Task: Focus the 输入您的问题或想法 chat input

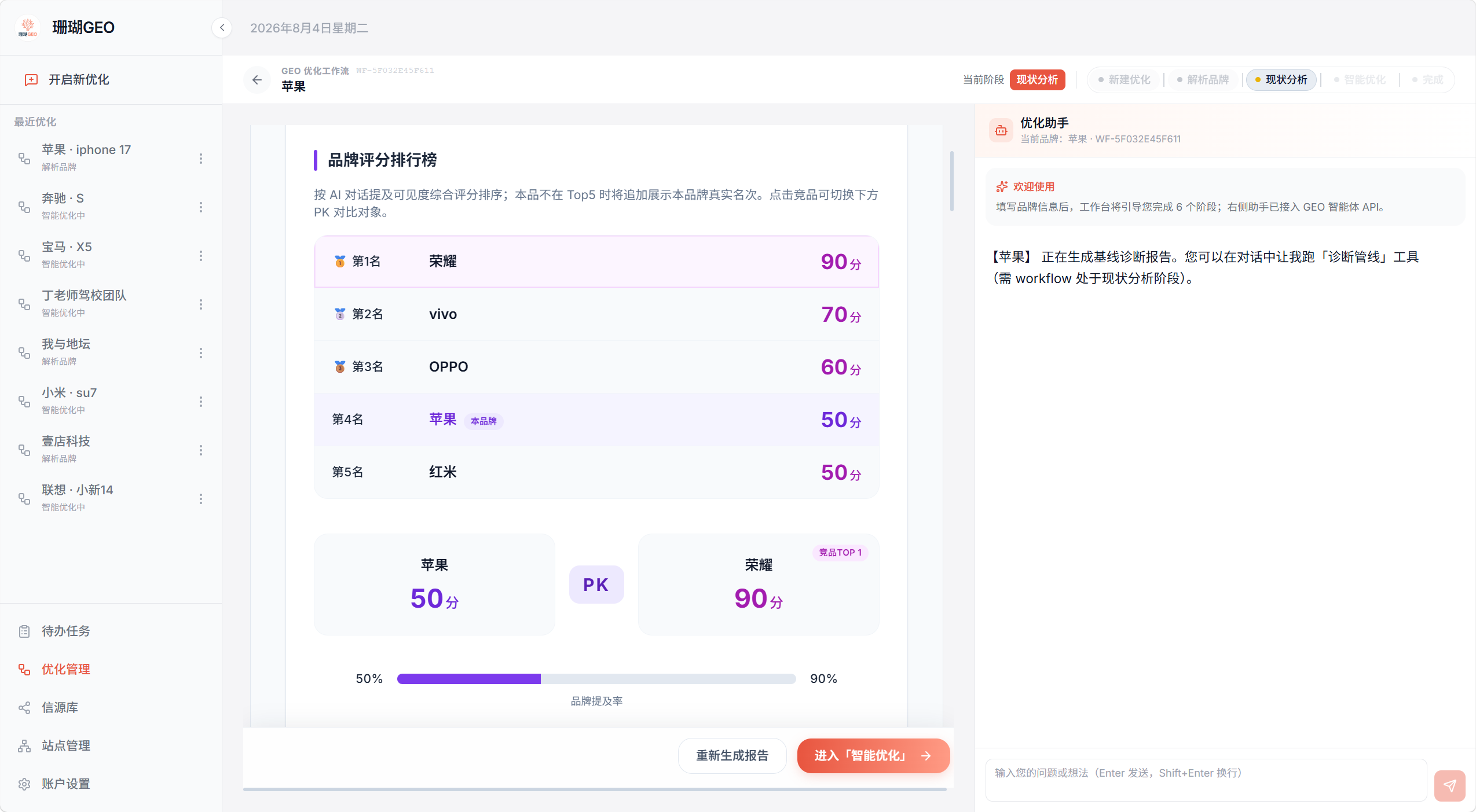Action: click(x=1206, y=780)
